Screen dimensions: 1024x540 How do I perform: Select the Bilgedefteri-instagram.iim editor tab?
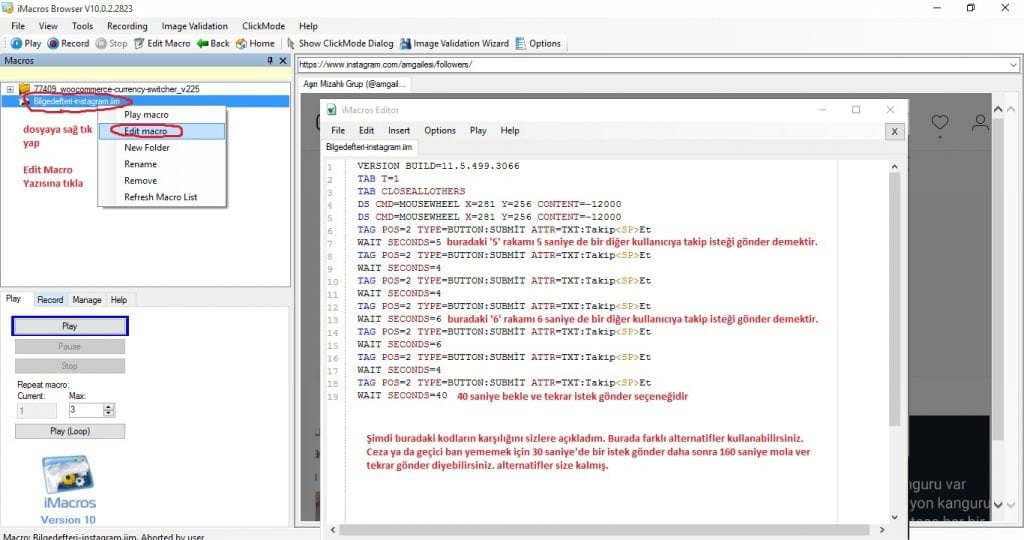coord(369,147)
